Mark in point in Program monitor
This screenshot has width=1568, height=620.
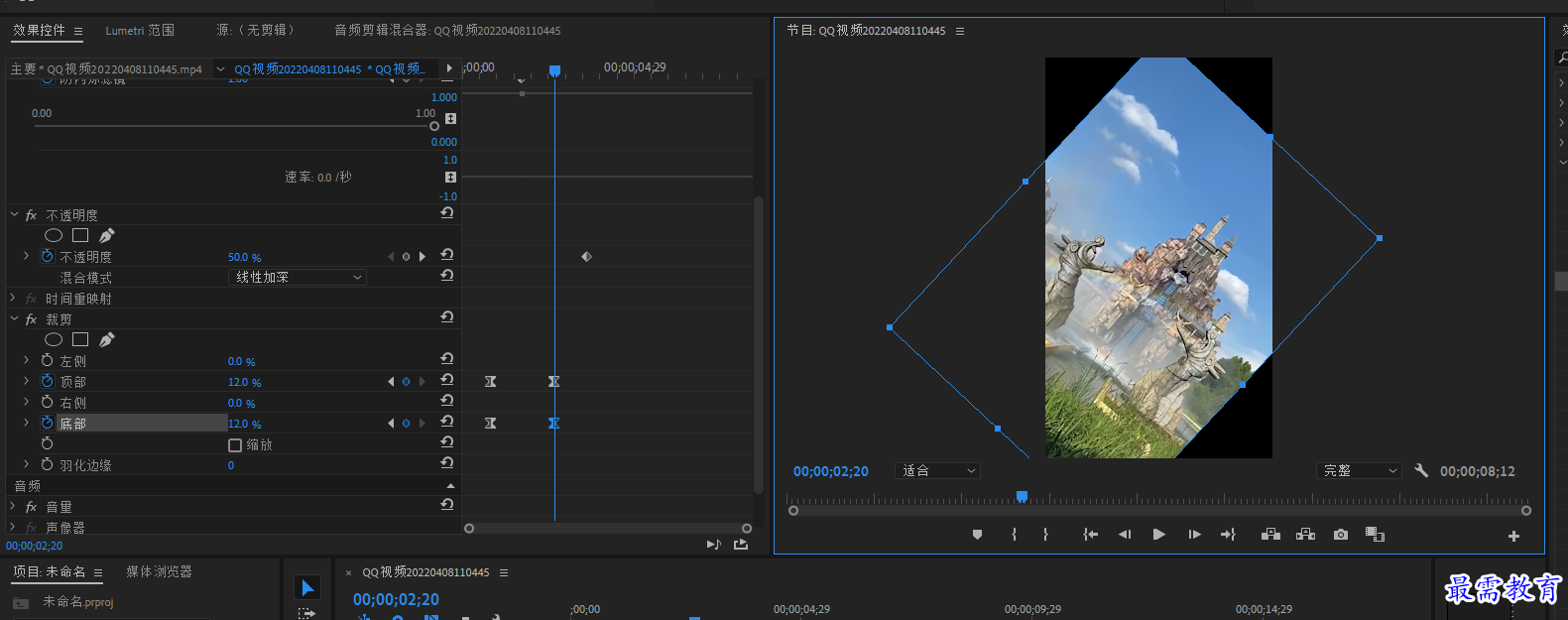point(1014,535)
